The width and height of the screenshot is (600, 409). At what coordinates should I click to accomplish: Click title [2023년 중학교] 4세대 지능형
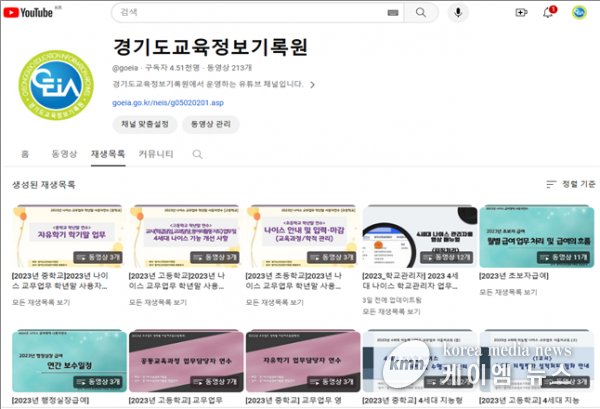[x=412, y=401]
